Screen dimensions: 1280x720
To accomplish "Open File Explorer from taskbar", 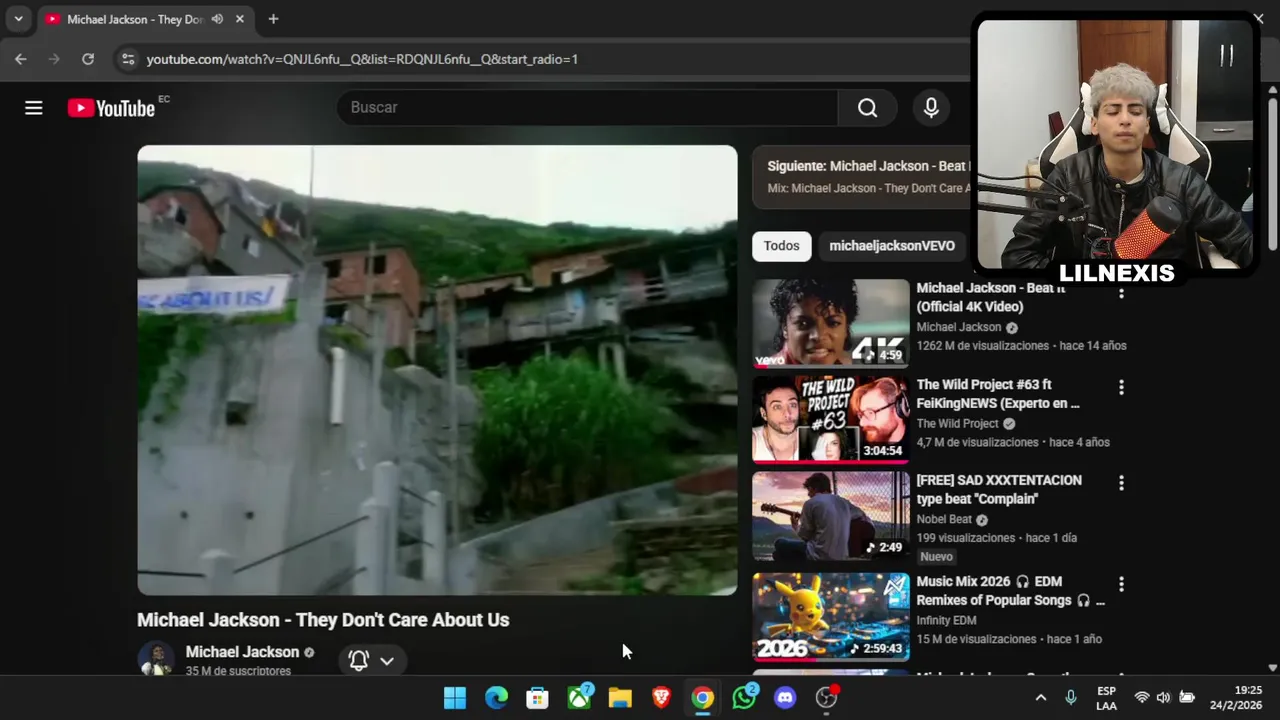I will click(x=620, y=698).
